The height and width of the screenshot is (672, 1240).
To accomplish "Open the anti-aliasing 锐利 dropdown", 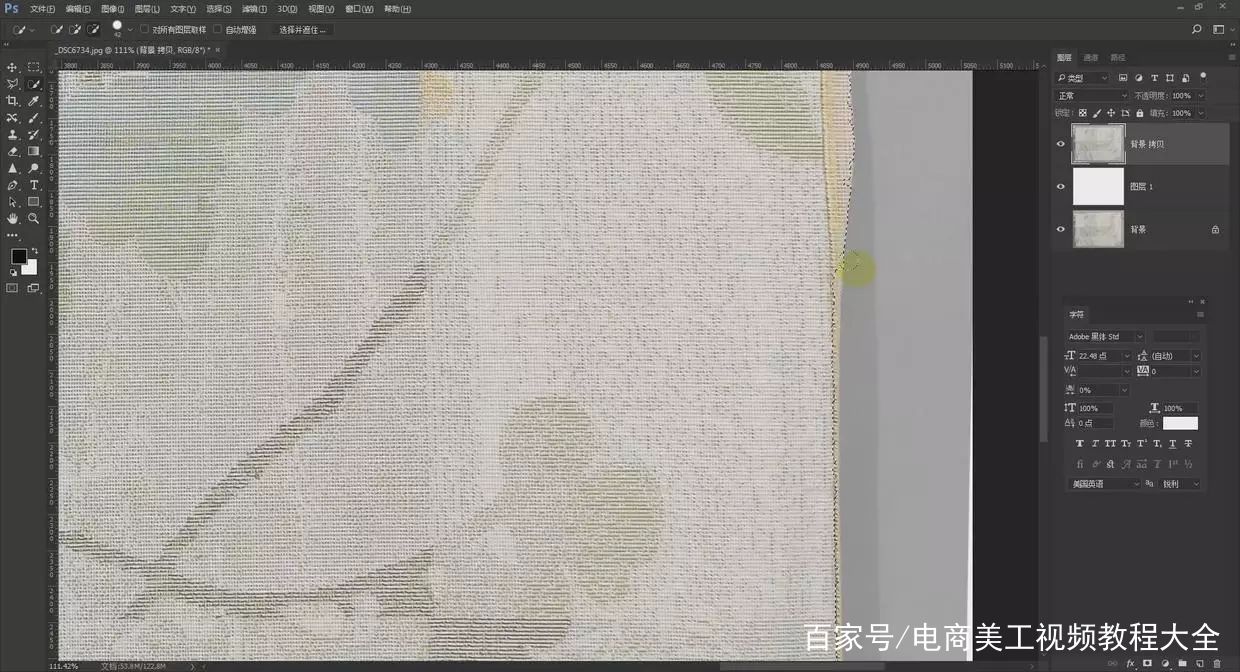I will [x=1181, y=483].
